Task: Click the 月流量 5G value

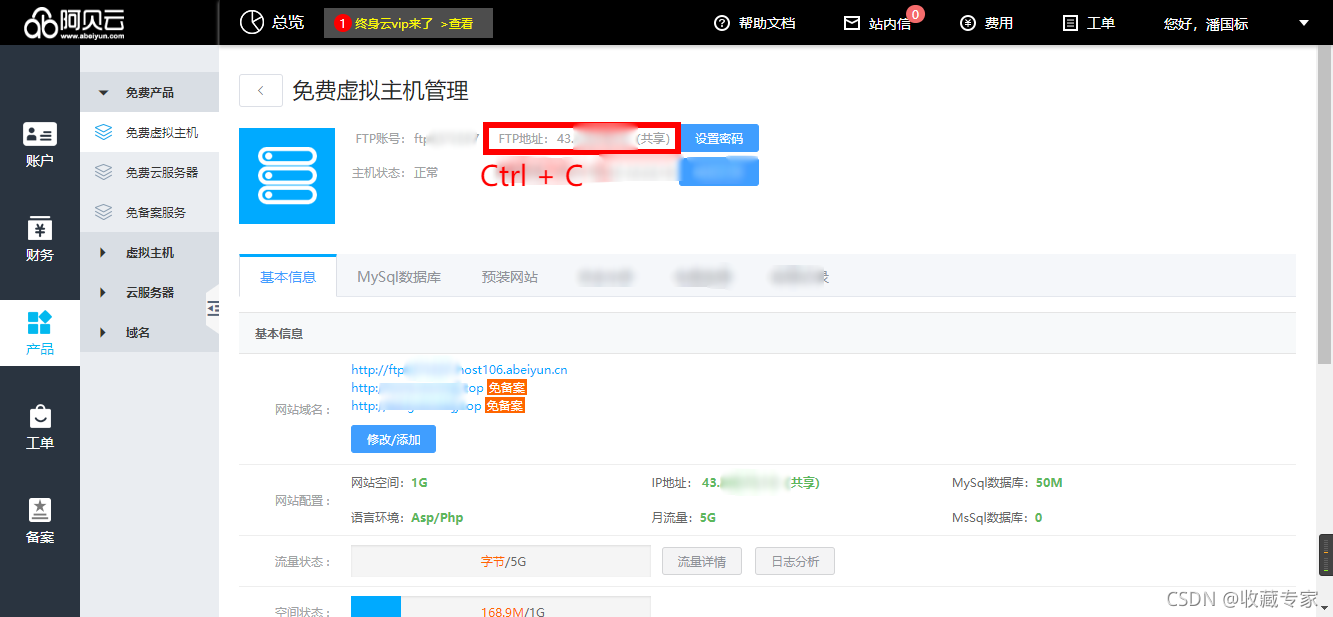Action: (x=707, y=518)
